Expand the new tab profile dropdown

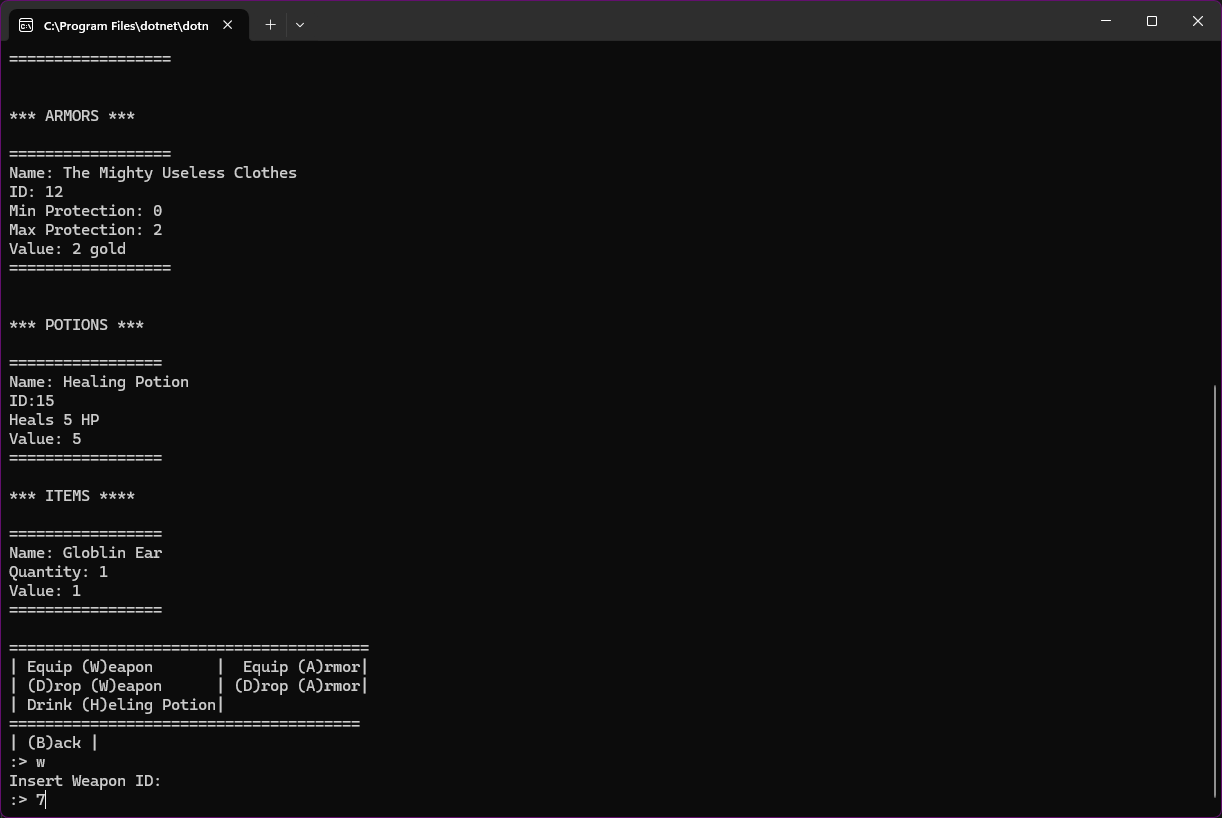point(300,25)
